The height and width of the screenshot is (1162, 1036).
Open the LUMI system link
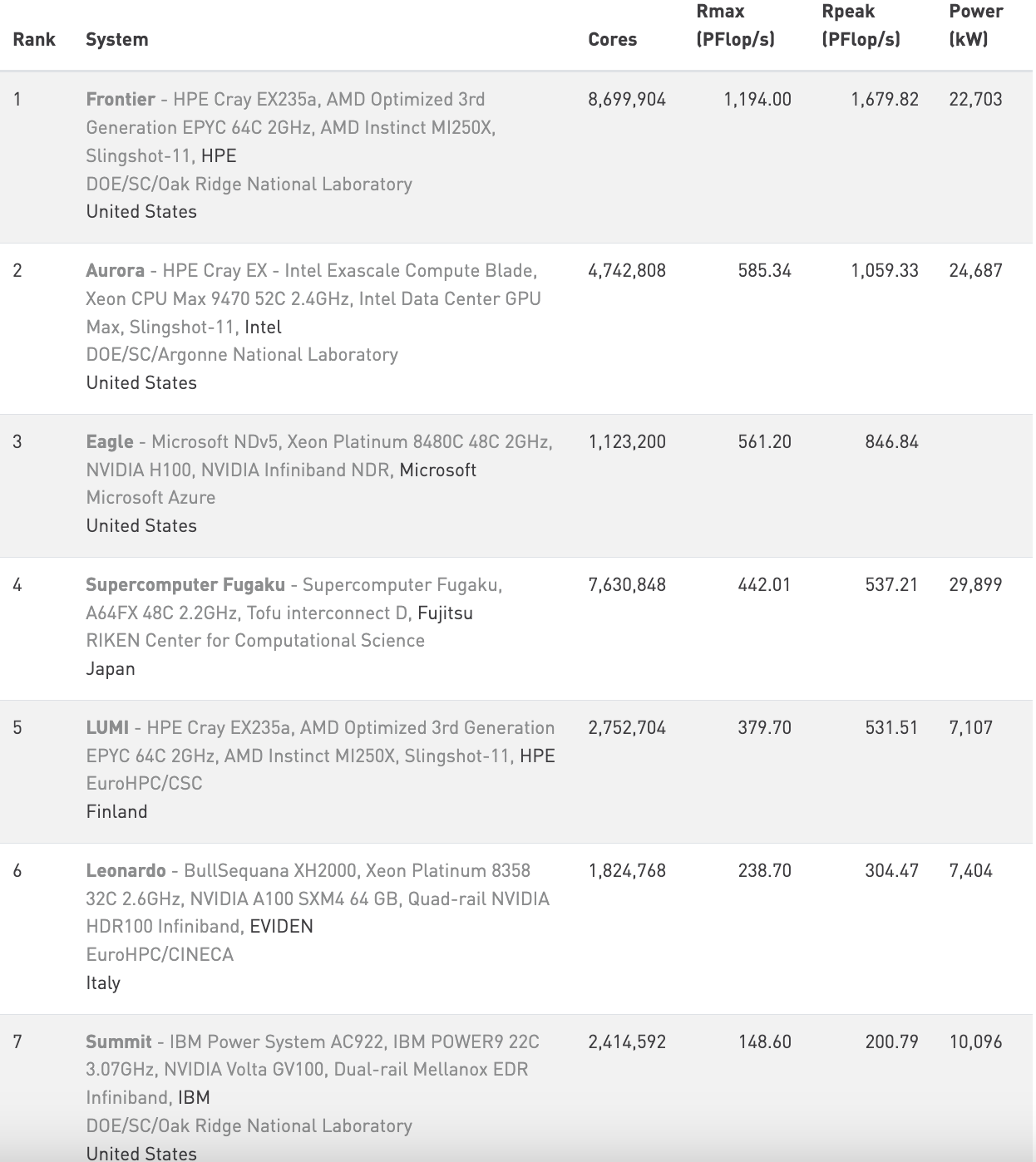[x=107, y=727]
